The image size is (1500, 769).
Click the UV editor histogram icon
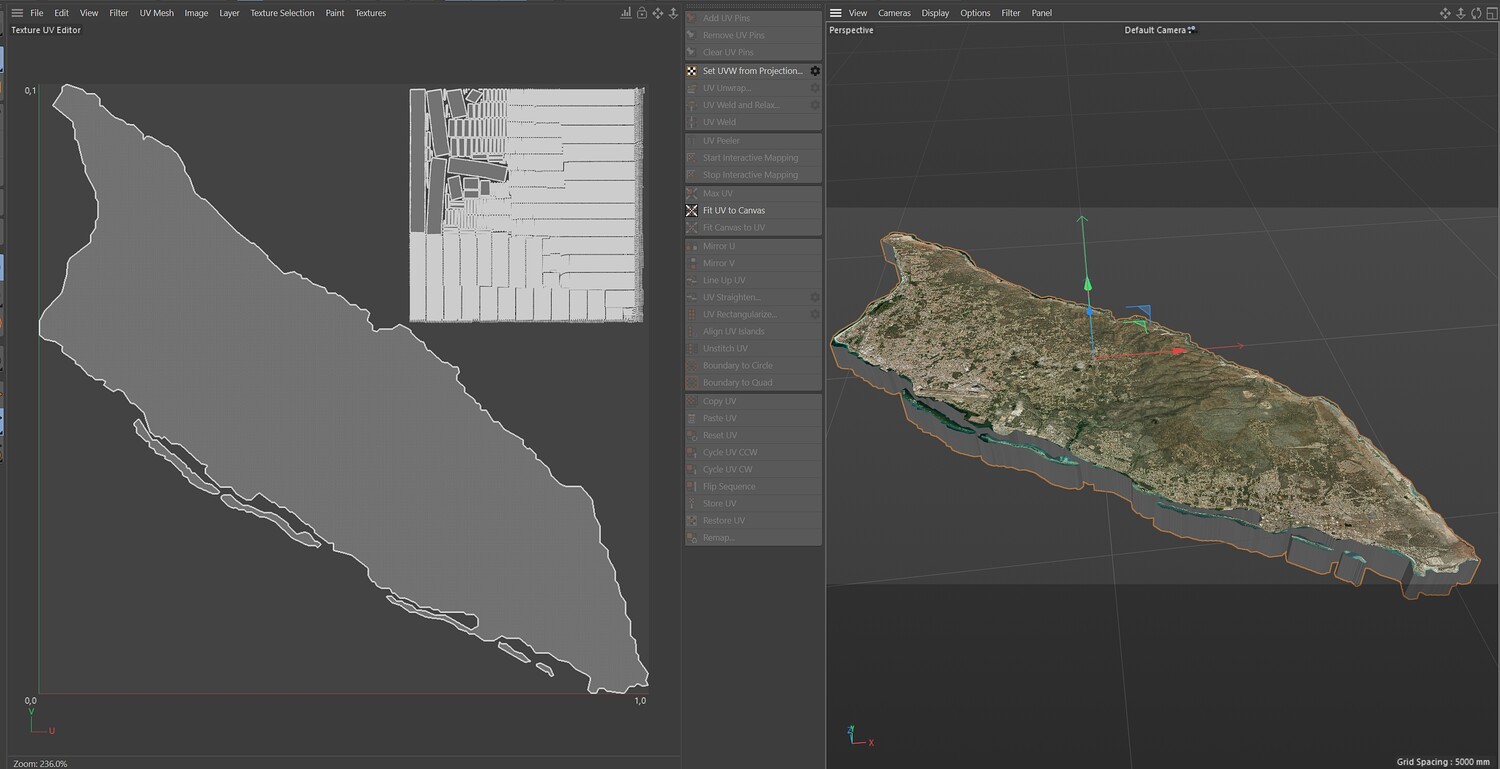[626, 13]
